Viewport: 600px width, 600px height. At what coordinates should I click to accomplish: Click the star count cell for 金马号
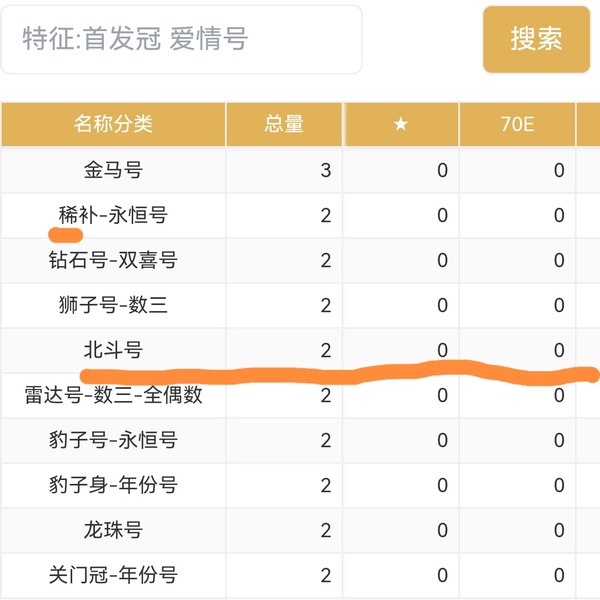(x=442, y=170)
